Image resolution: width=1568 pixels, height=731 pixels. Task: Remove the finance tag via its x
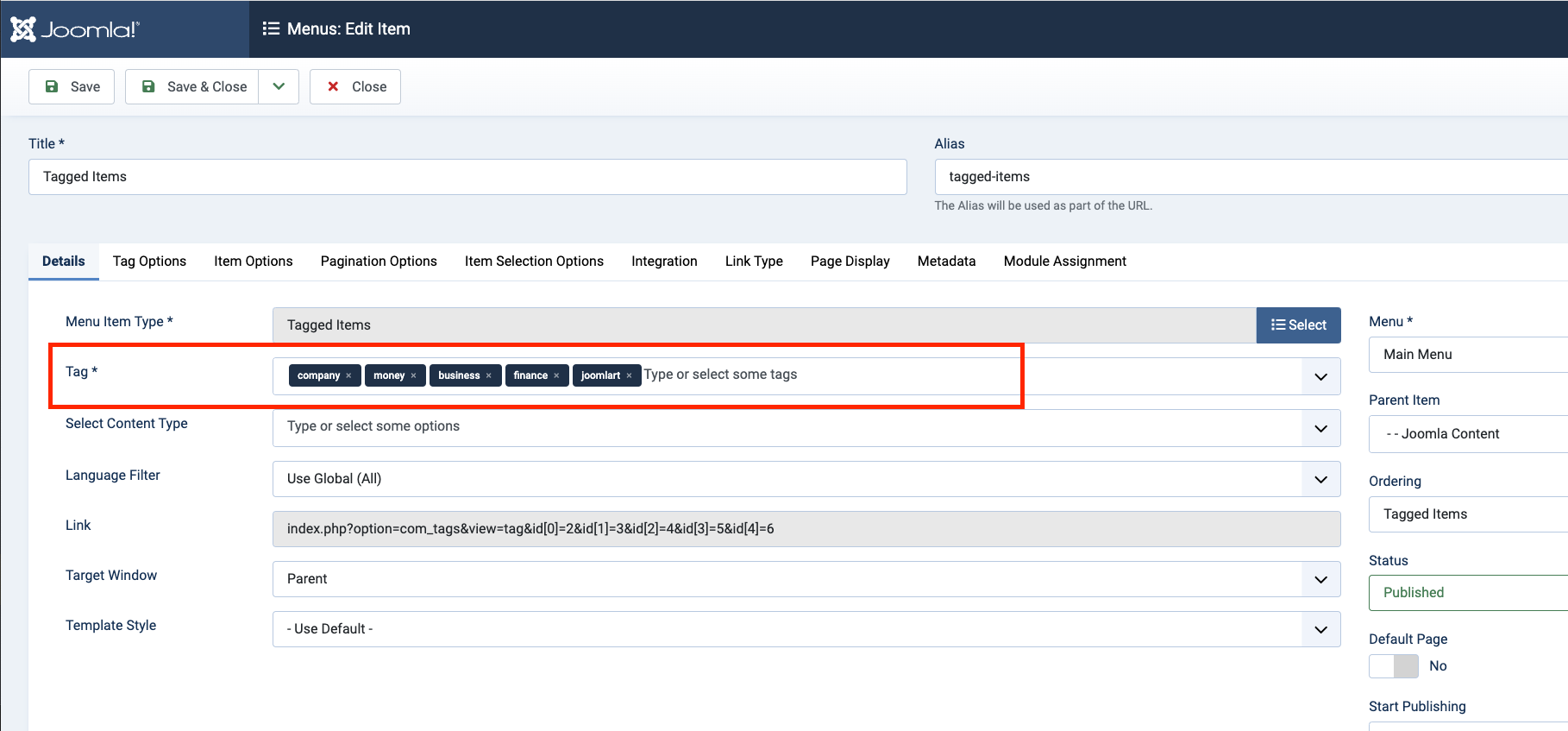(x=556, y=375)
